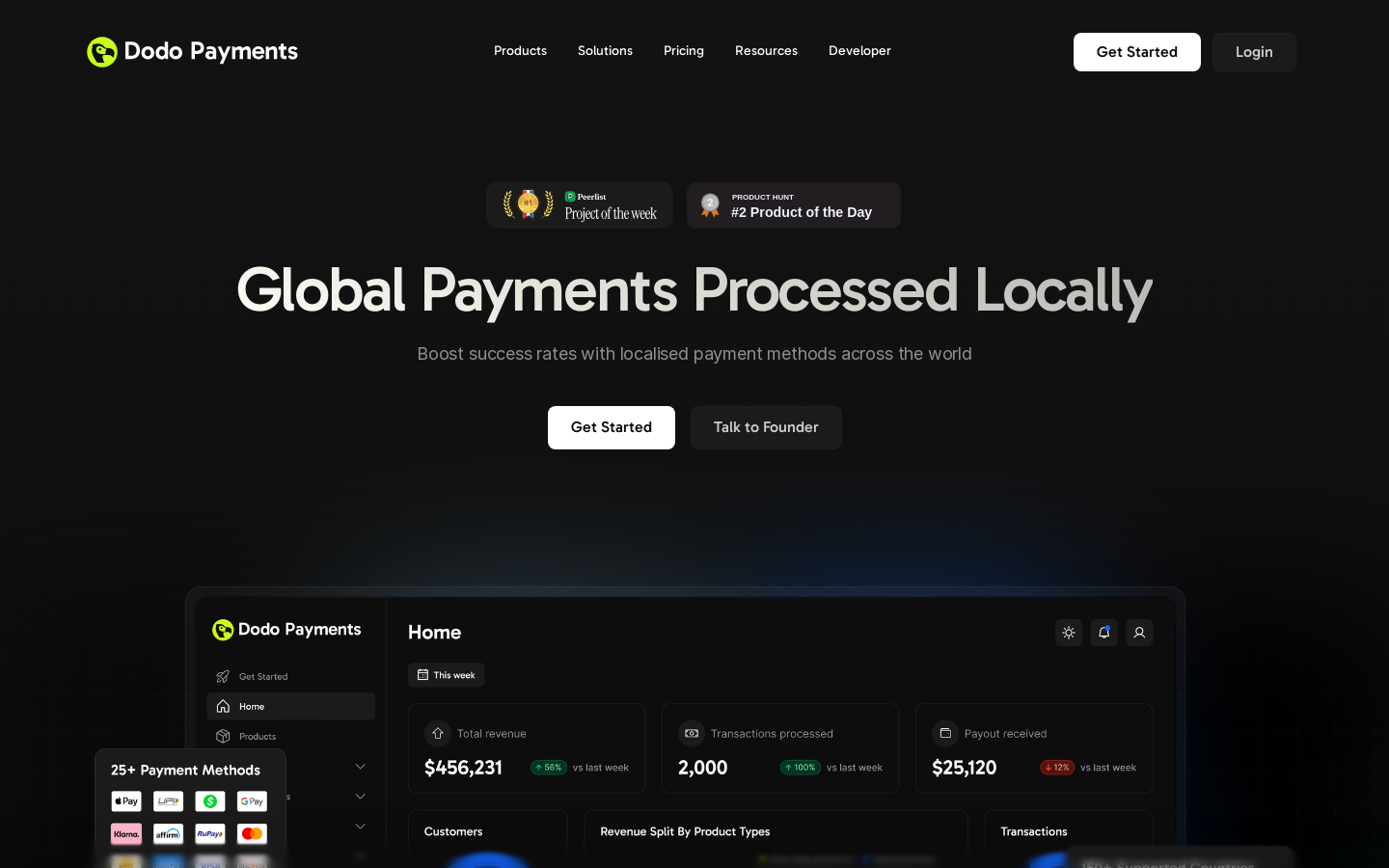The image size is (1389, 868).
Task: Open the notifications bell icon
Action: (x=1104, y=633)
